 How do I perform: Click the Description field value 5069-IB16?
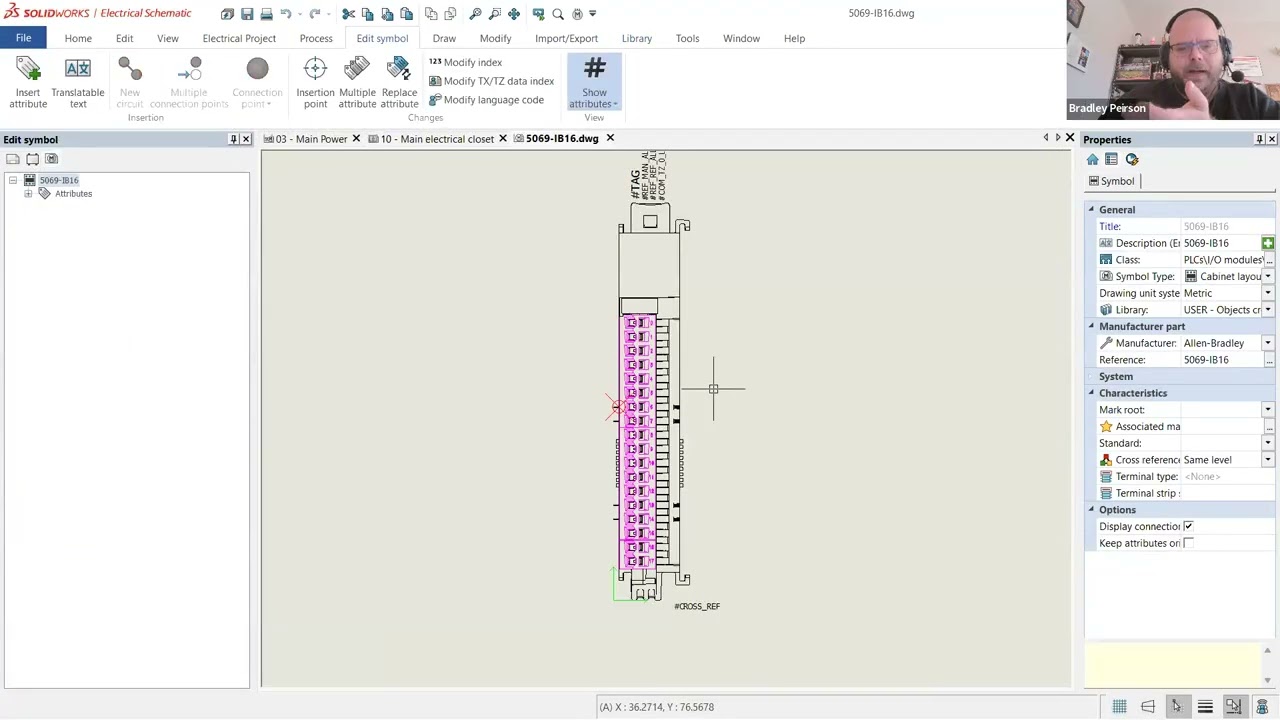[1220, 243]
